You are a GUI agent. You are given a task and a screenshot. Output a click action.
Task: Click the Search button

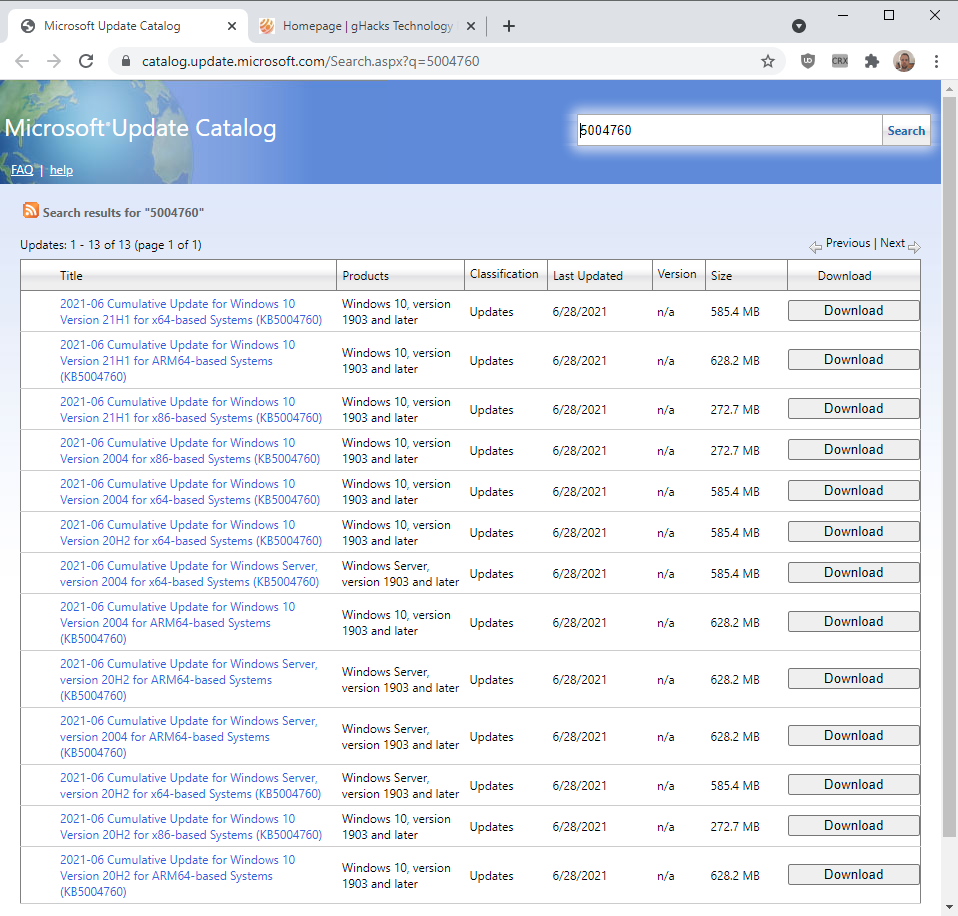906,130
